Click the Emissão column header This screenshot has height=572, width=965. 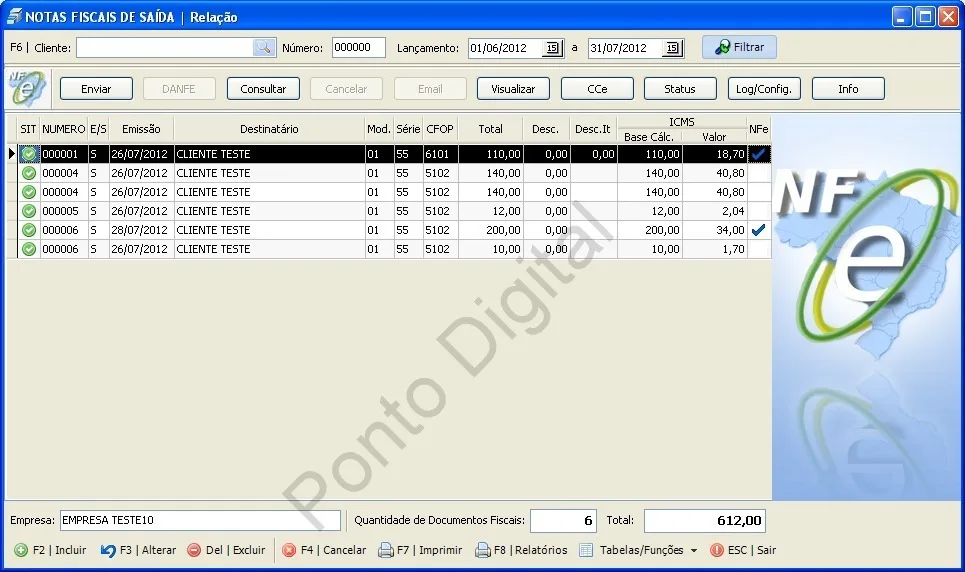click(141, 129)
